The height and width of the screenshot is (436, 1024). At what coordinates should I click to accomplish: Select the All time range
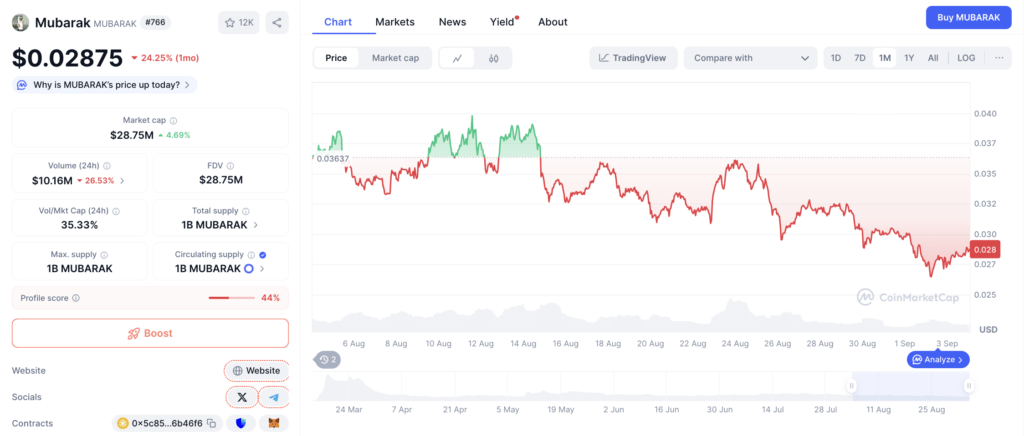tap(933, 58)
